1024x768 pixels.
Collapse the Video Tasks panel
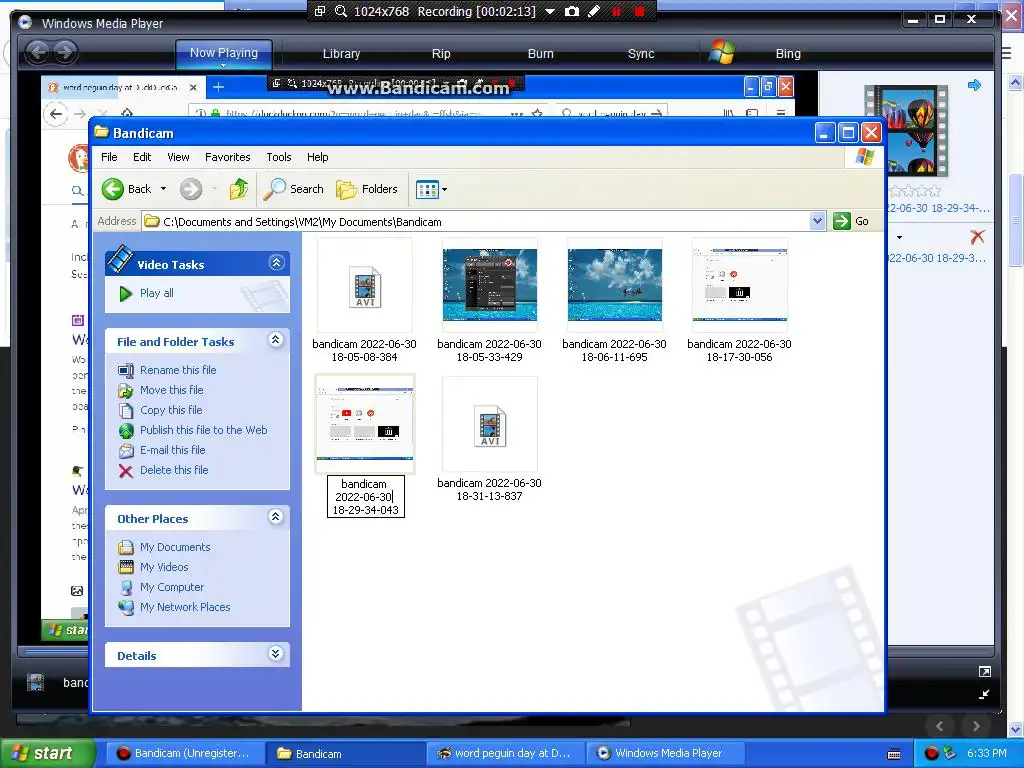(276, 263)
